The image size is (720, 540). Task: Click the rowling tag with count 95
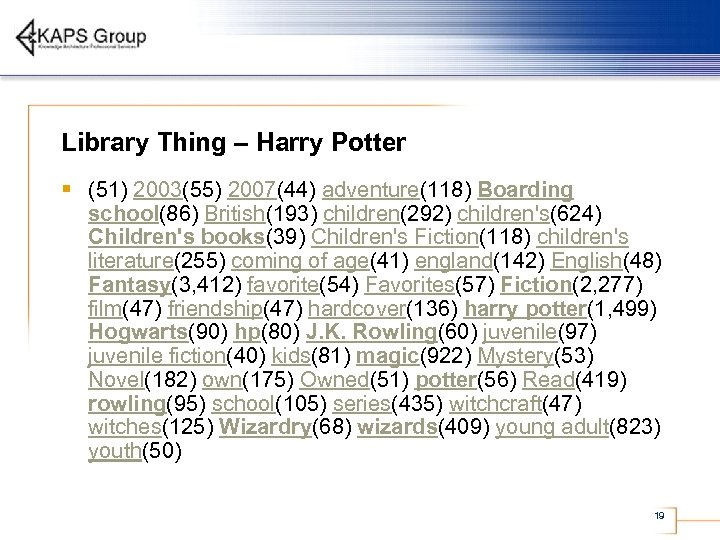(127, 404)
